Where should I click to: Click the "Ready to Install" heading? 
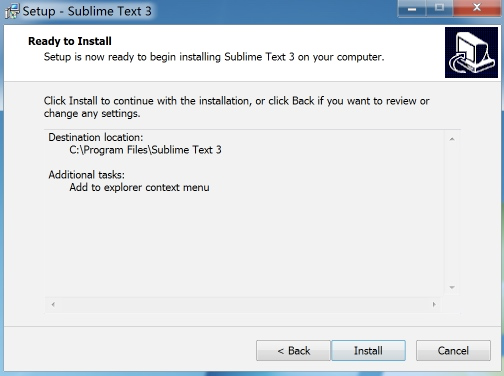point(70,41)
